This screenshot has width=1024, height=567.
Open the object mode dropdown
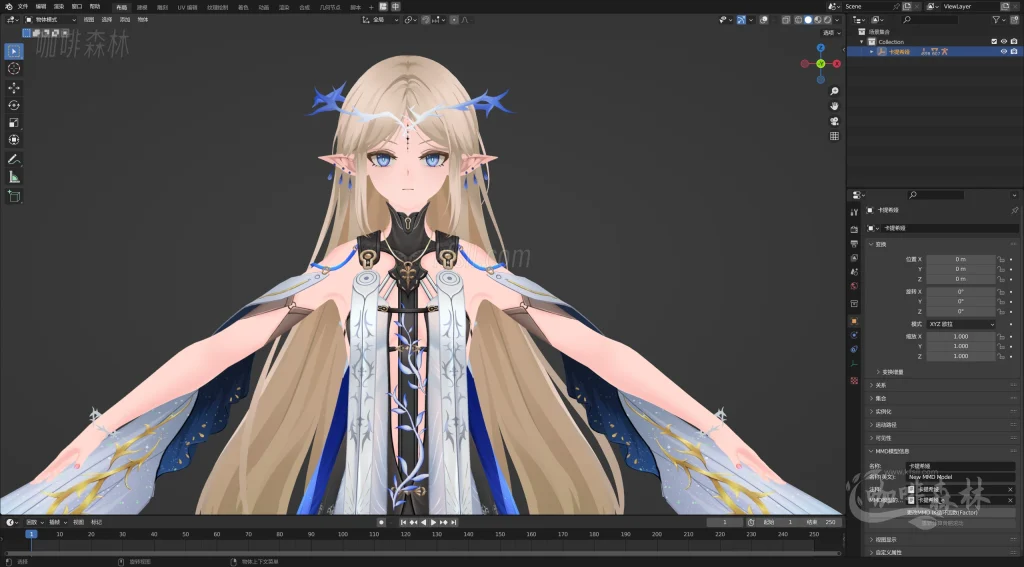tap(50, 20)
